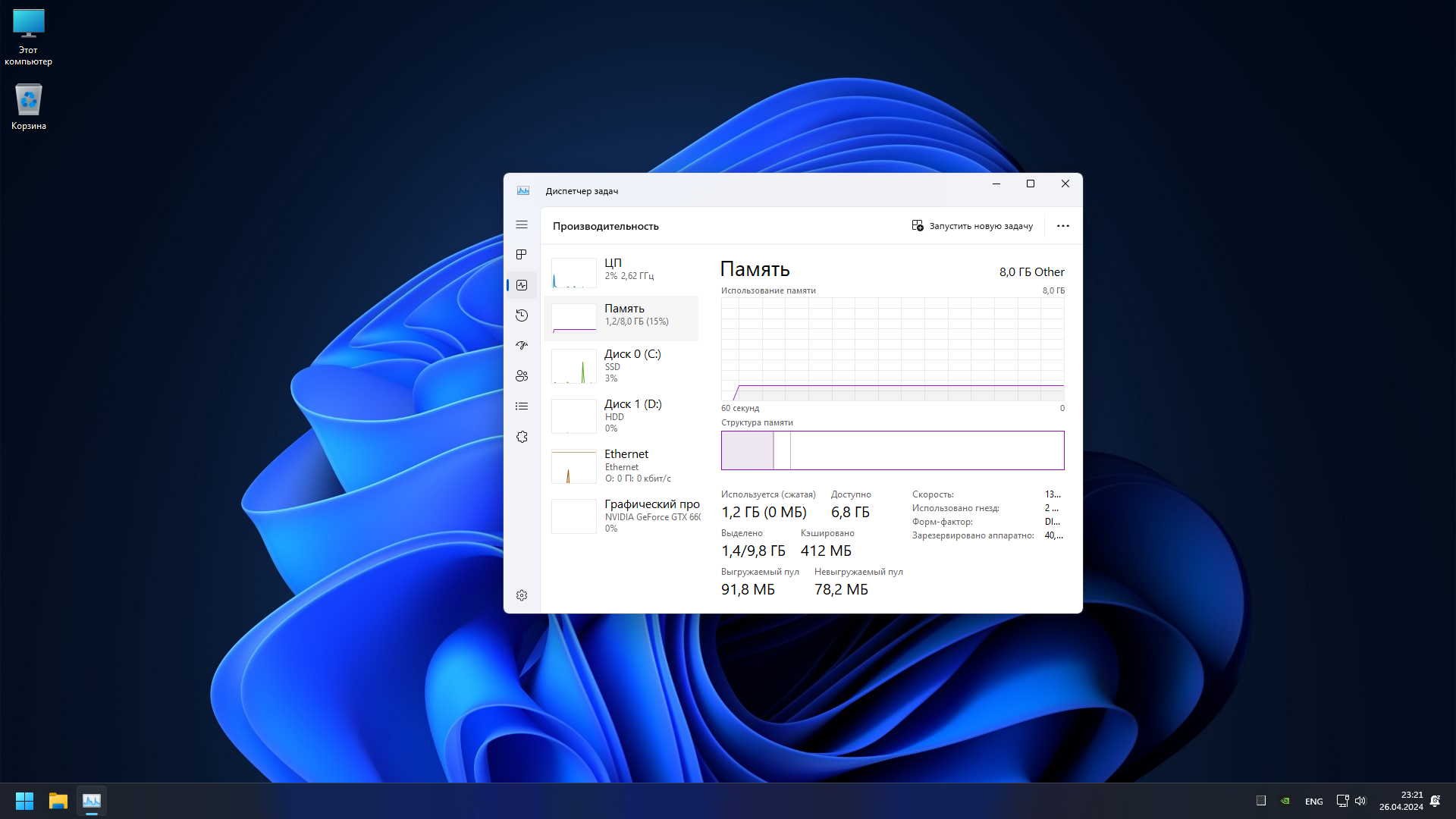Click Run new task button
The width and height of the screenshot is (1456, 819).
point(972,226)
